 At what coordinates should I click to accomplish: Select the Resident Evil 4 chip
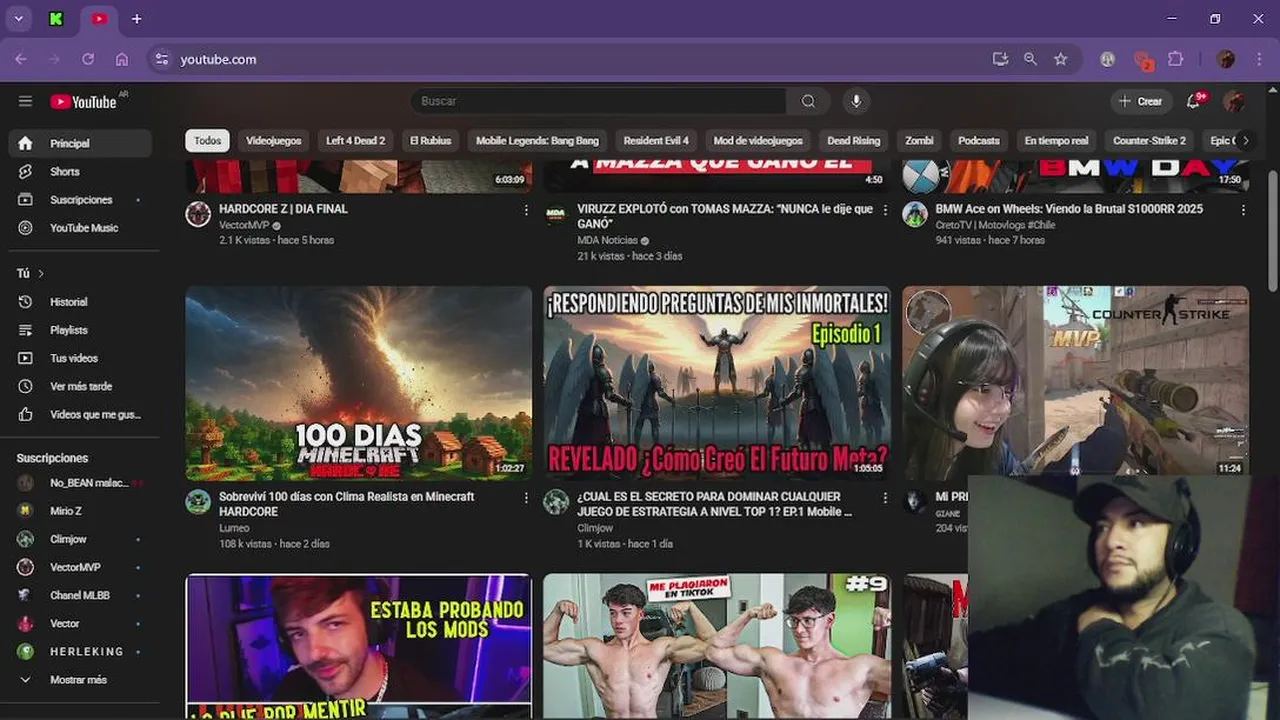coord(656,141)
